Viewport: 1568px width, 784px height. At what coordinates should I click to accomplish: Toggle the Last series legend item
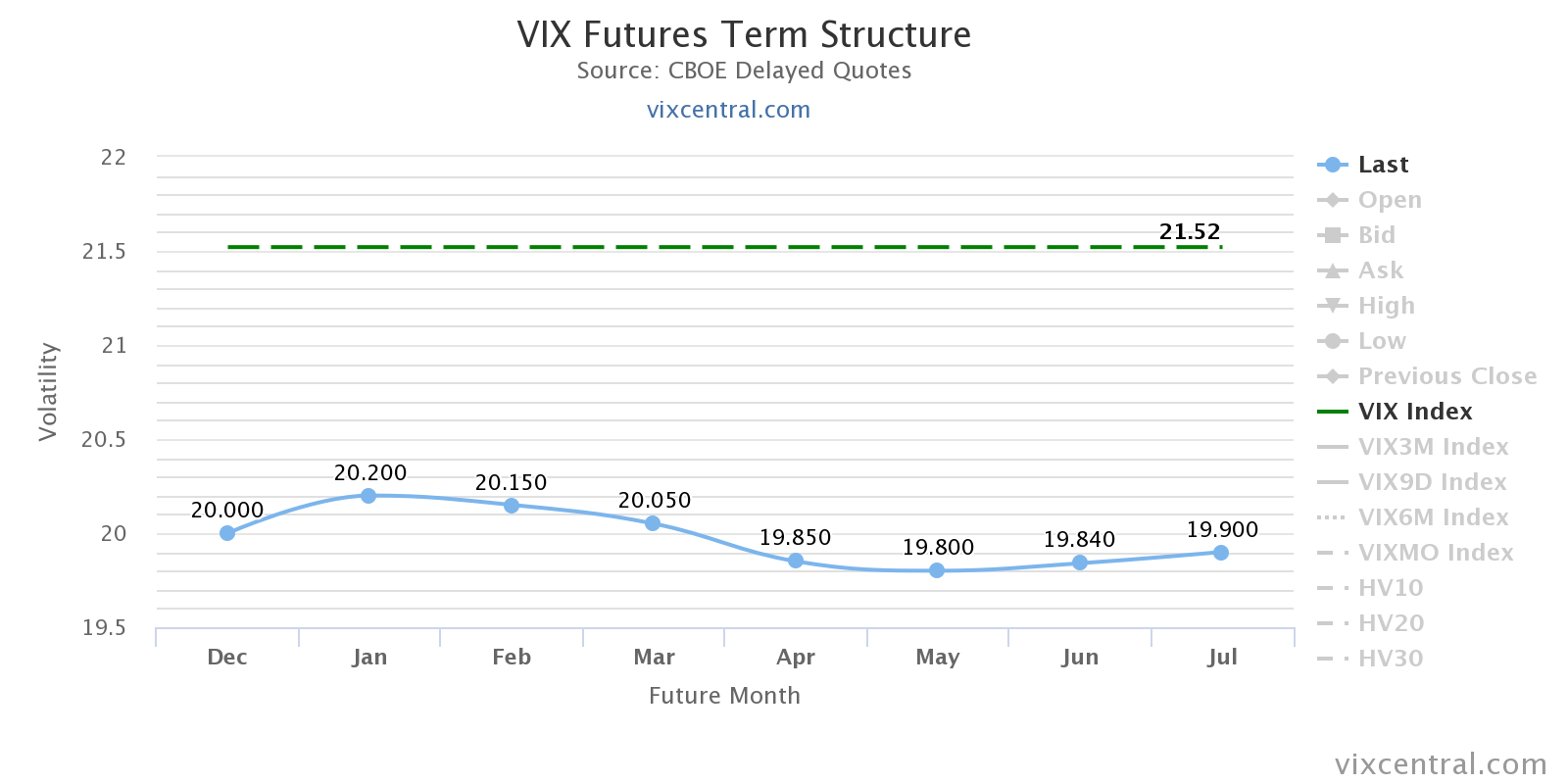tap(1382, 165)
